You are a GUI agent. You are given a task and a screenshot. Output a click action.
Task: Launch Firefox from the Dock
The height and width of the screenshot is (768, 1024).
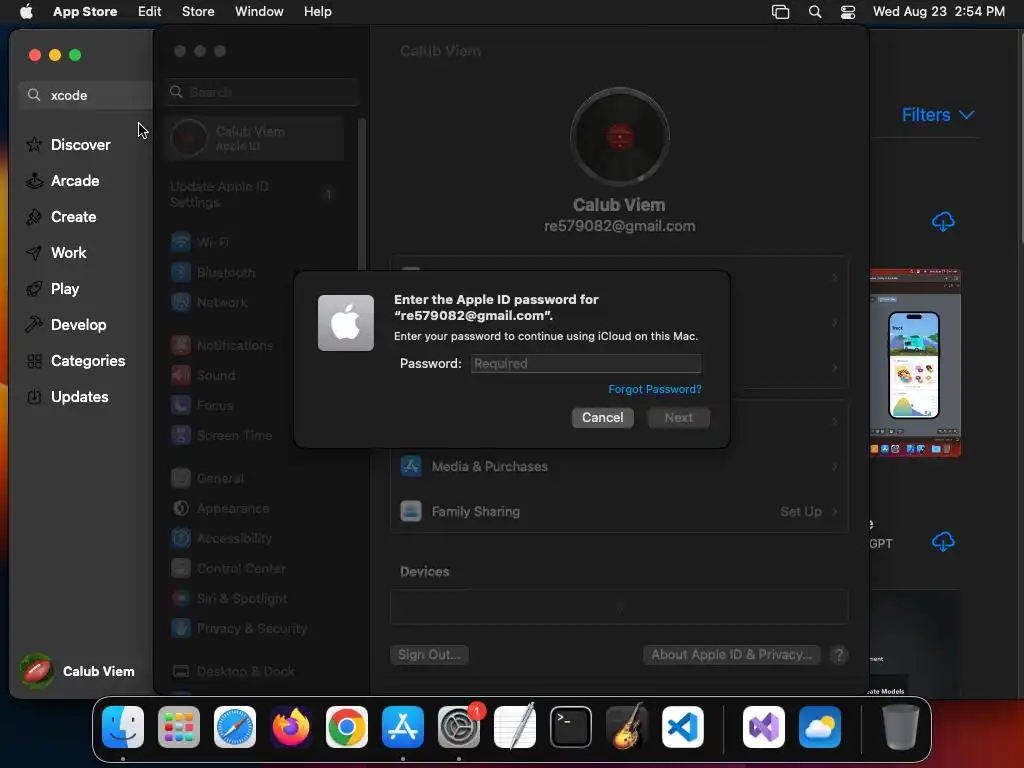tap(291, 727)
